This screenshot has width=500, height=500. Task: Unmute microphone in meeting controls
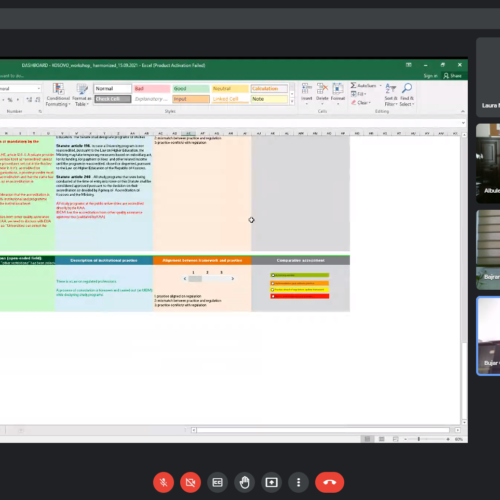[163, 482]
